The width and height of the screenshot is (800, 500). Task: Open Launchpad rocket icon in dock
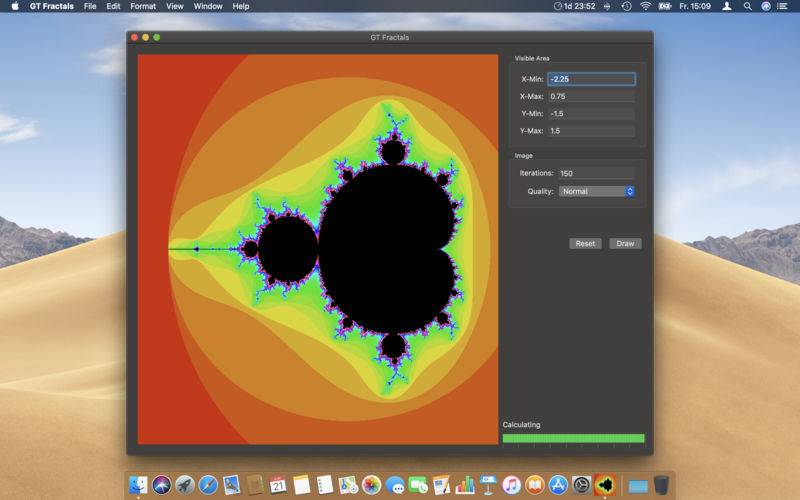pos(185,485)
